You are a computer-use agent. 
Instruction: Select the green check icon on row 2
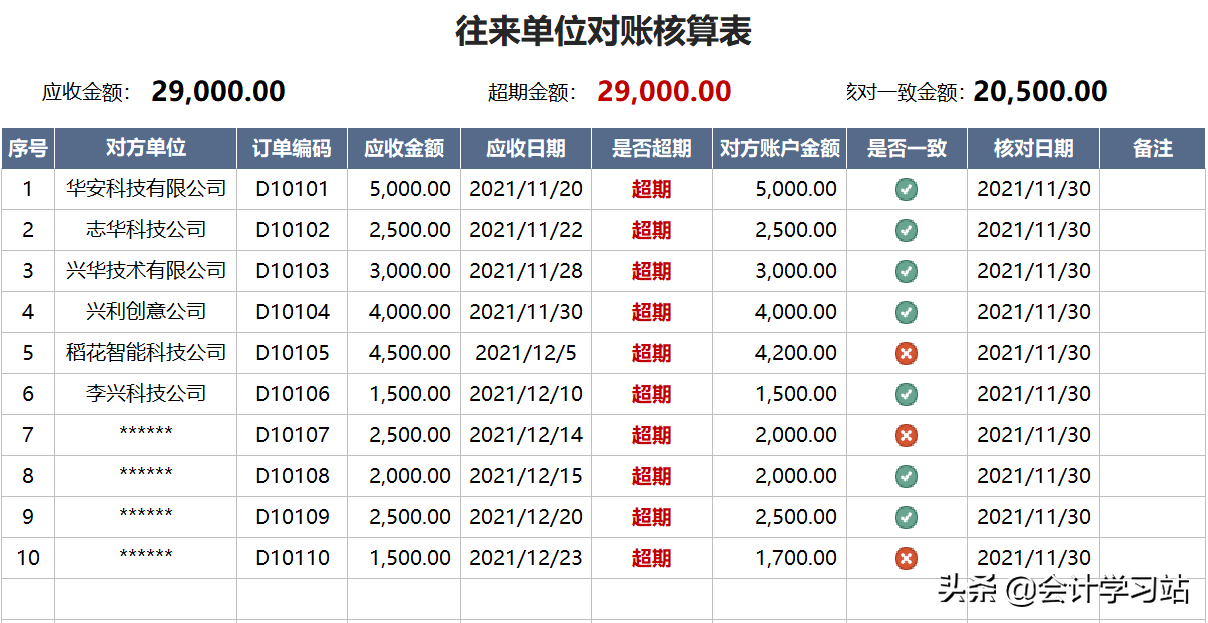[906, 229]
